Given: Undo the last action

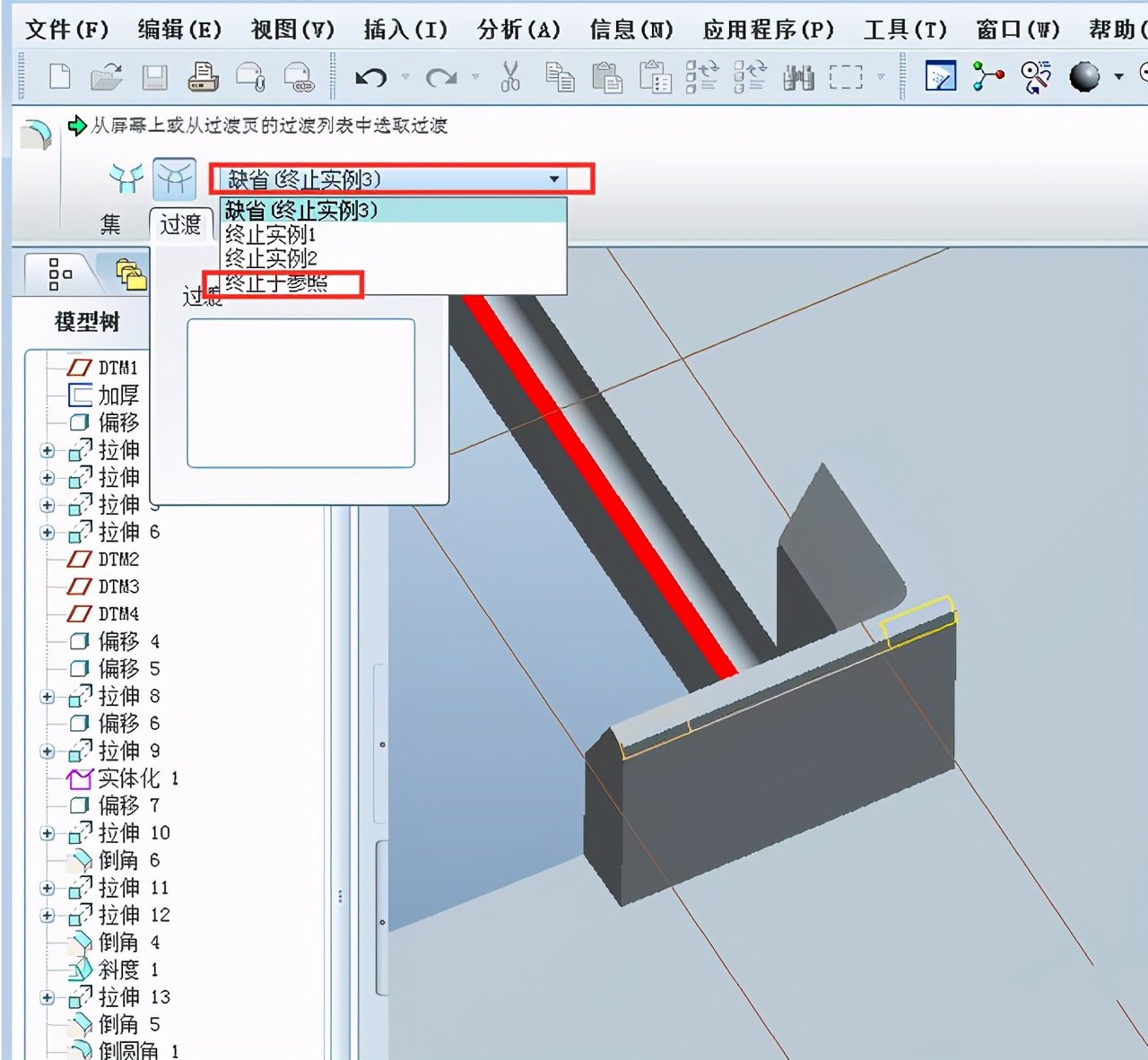Looking at the screenshot, I should point(370,78).
